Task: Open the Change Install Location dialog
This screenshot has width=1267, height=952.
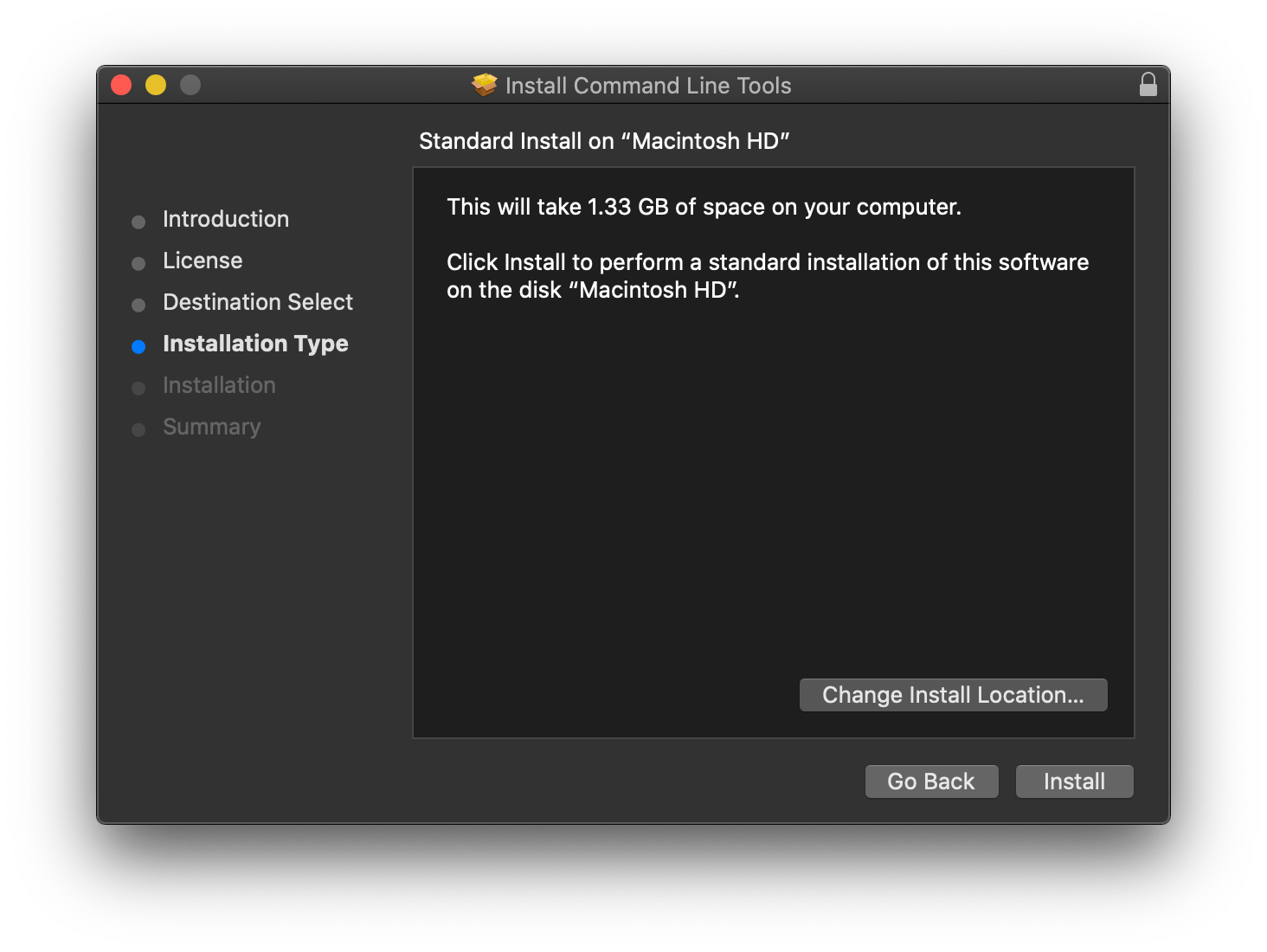Action: pos(952,694)
